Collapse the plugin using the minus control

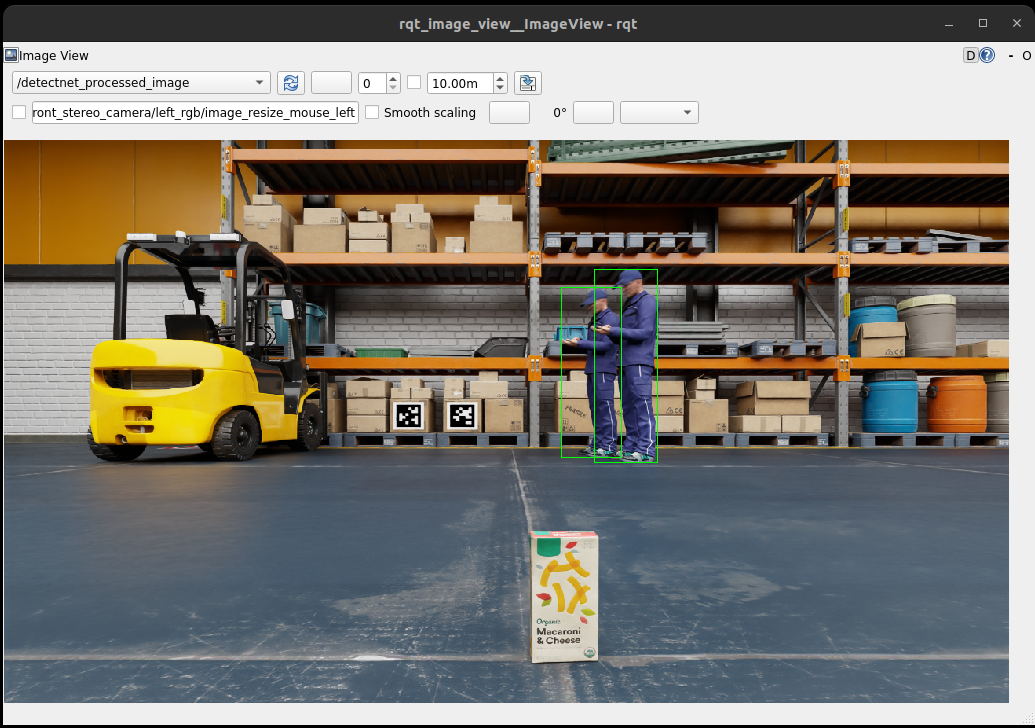(x=1011, y=55)
